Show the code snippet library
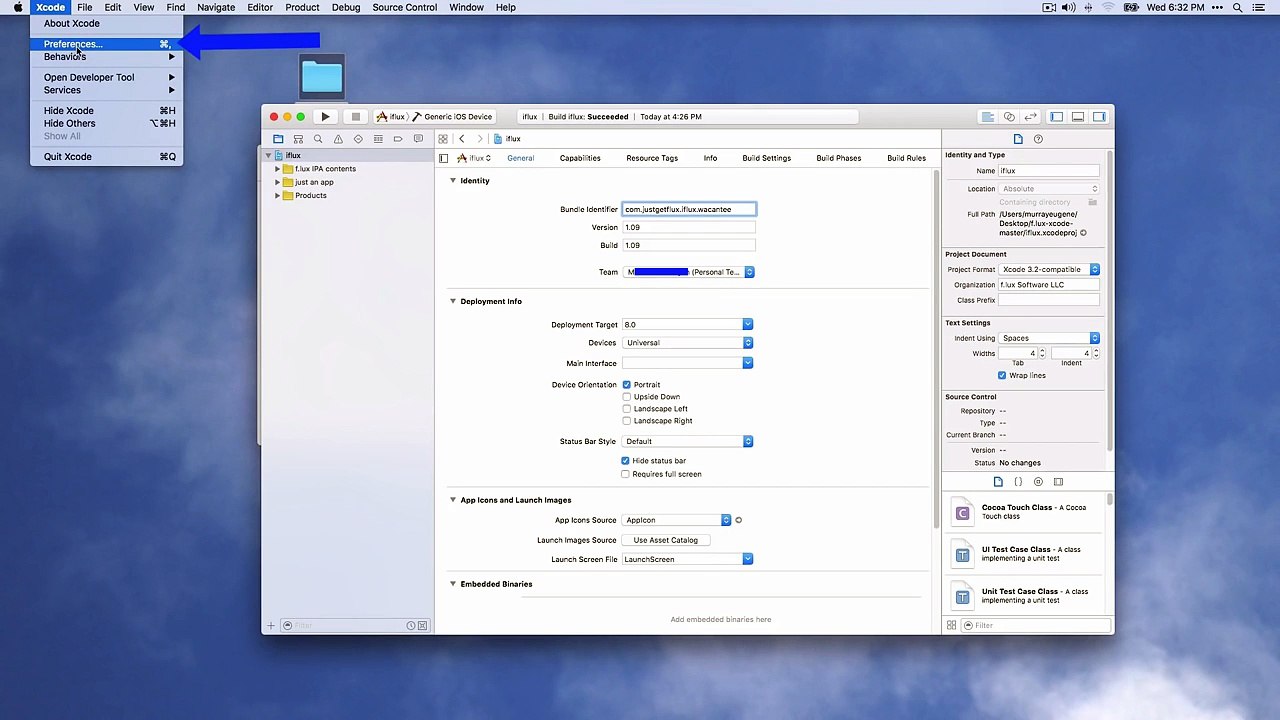 1018,482
